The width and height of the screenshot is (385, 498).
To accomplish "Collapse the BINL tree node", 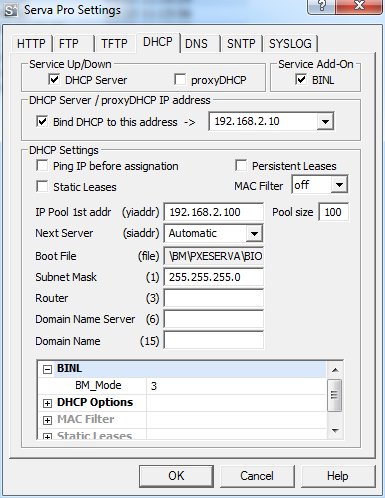I will [x=47, y=369].
